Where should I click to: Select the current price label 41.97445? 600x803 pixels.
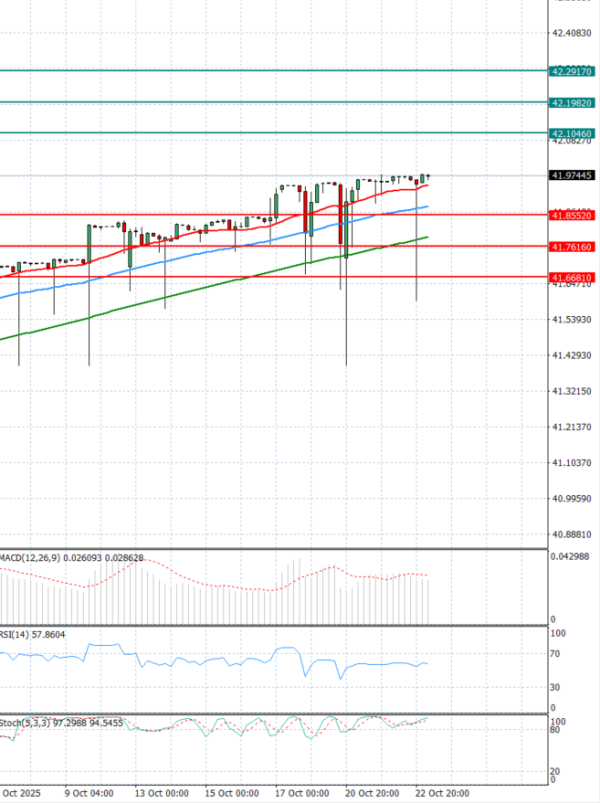click(573, 175)
